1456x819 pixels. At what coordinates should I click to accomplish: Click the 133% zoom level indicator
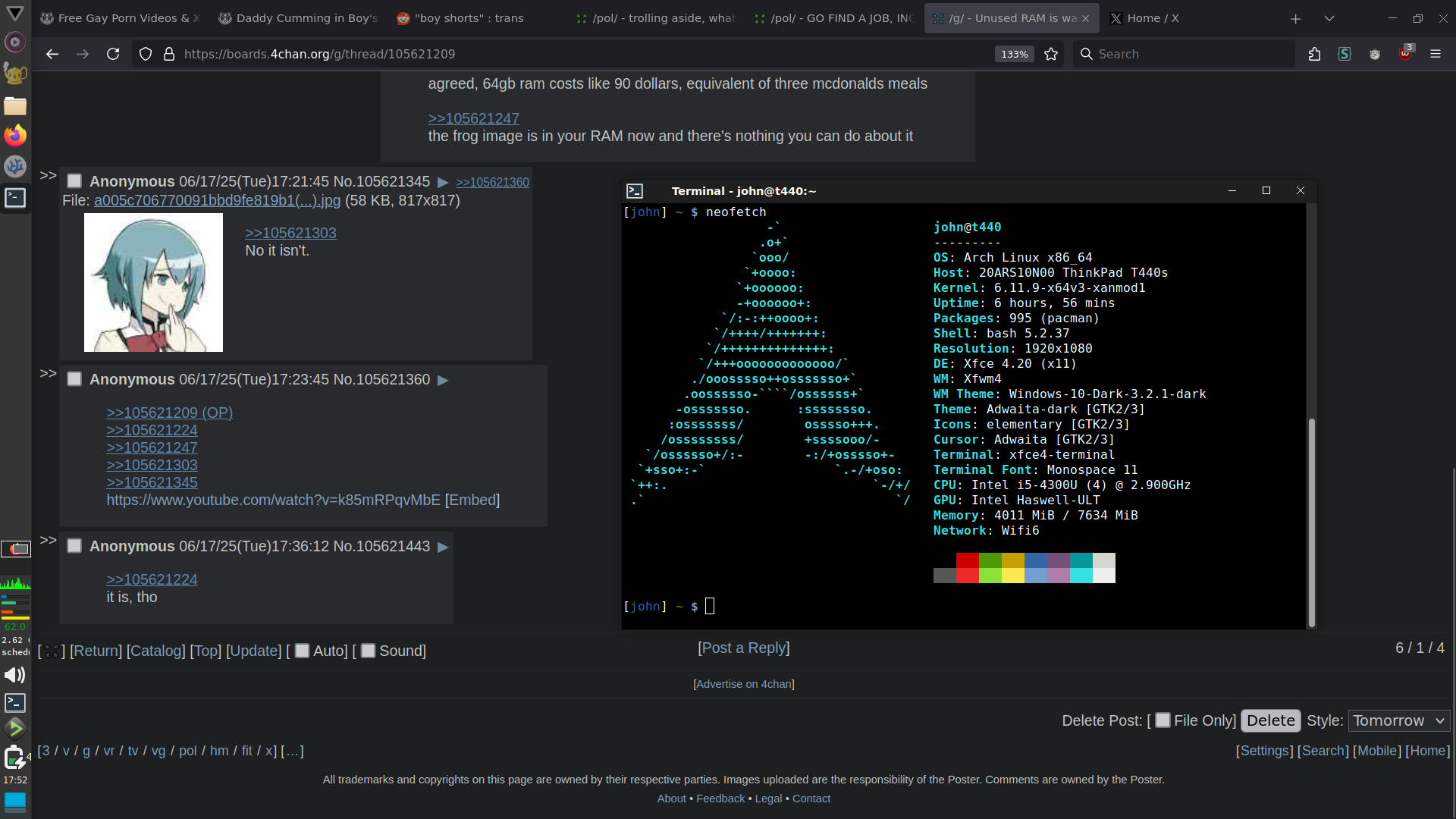[x=1014, y=54]
